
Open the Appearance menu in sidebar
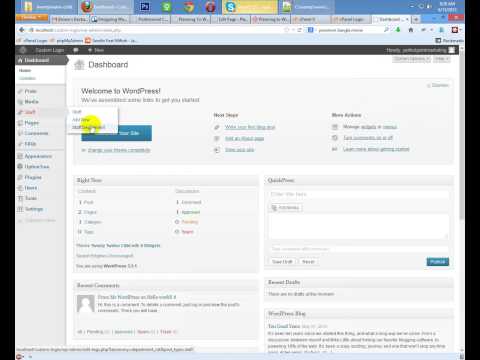point(38,156)
